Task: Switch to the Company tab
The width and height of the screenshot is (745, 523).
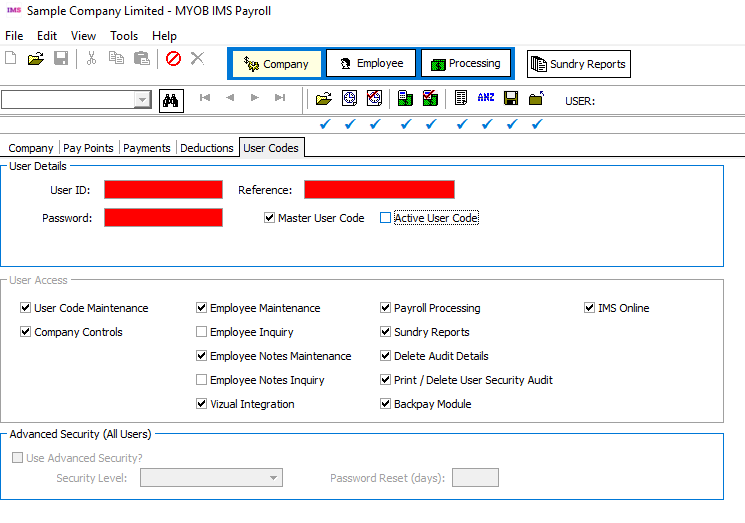Action: [x=31, y=148]
